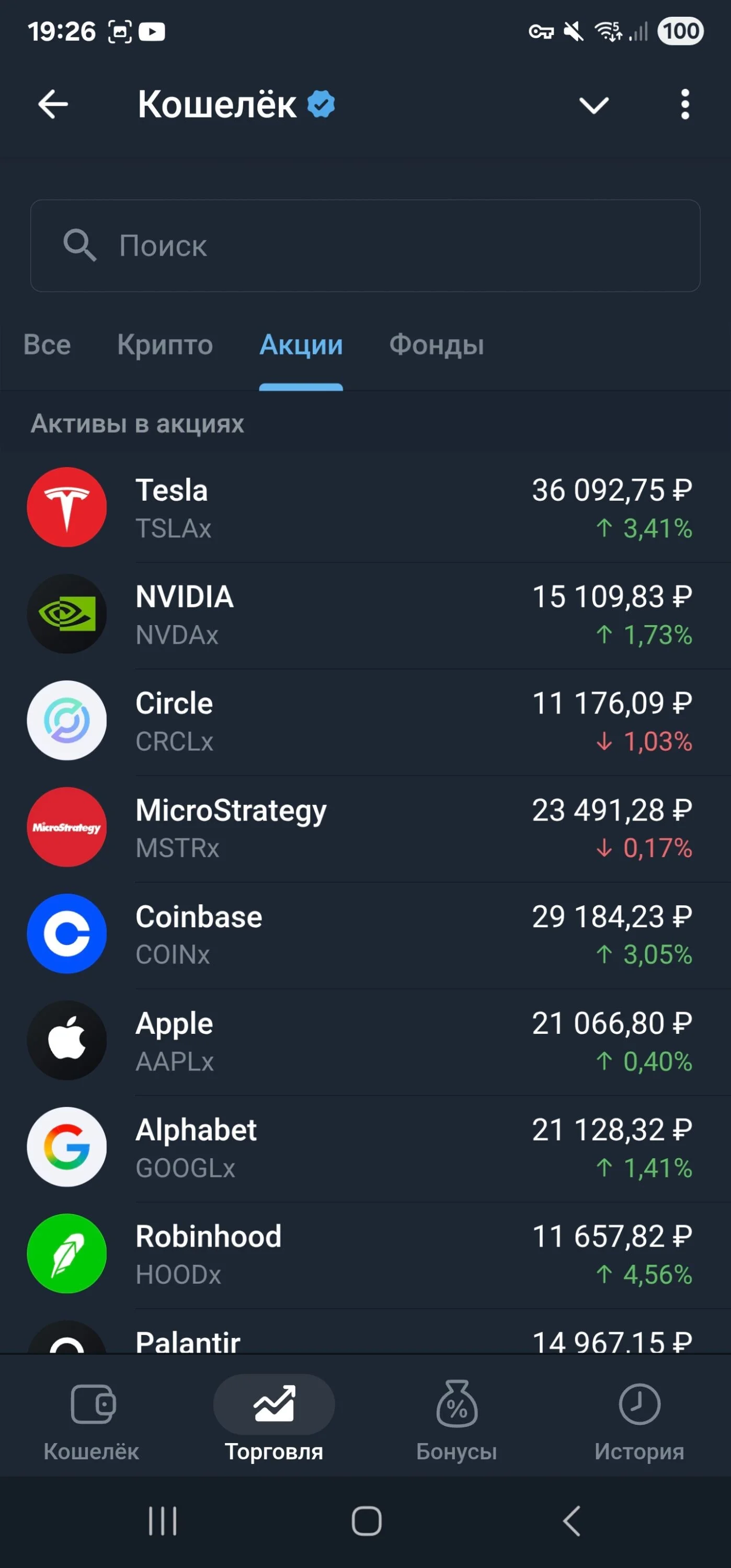Expand the chevron dropdown beside Кошелёк title

(x=593, y=105)
